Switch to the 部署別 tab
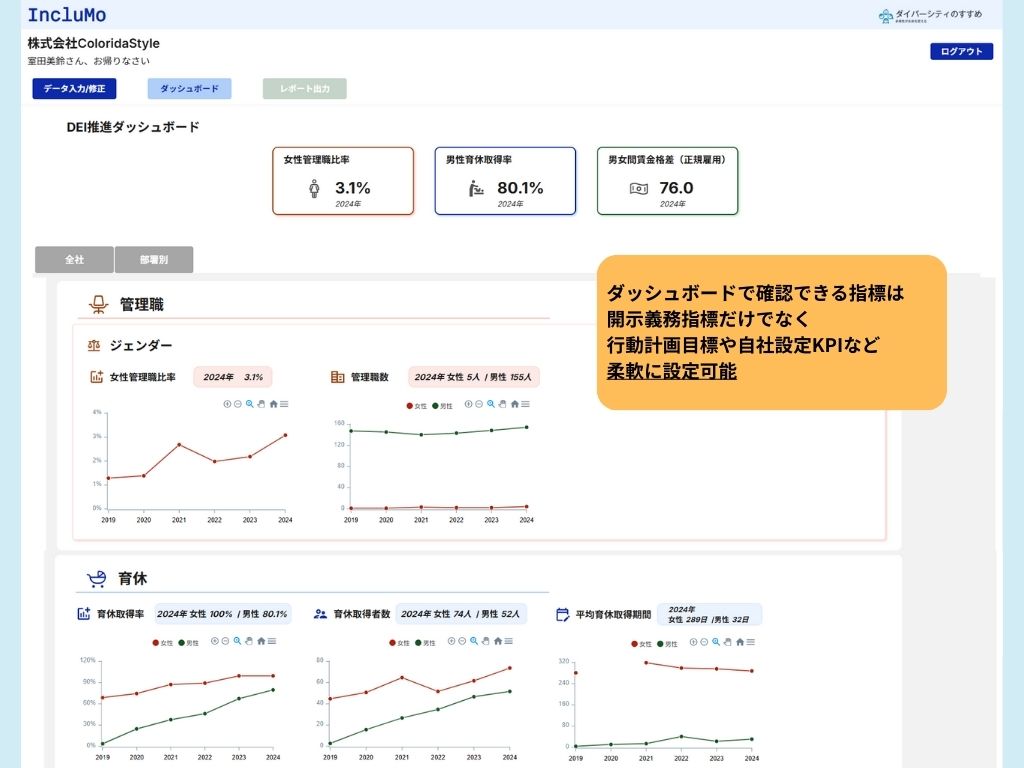 [x=153, y=260]
